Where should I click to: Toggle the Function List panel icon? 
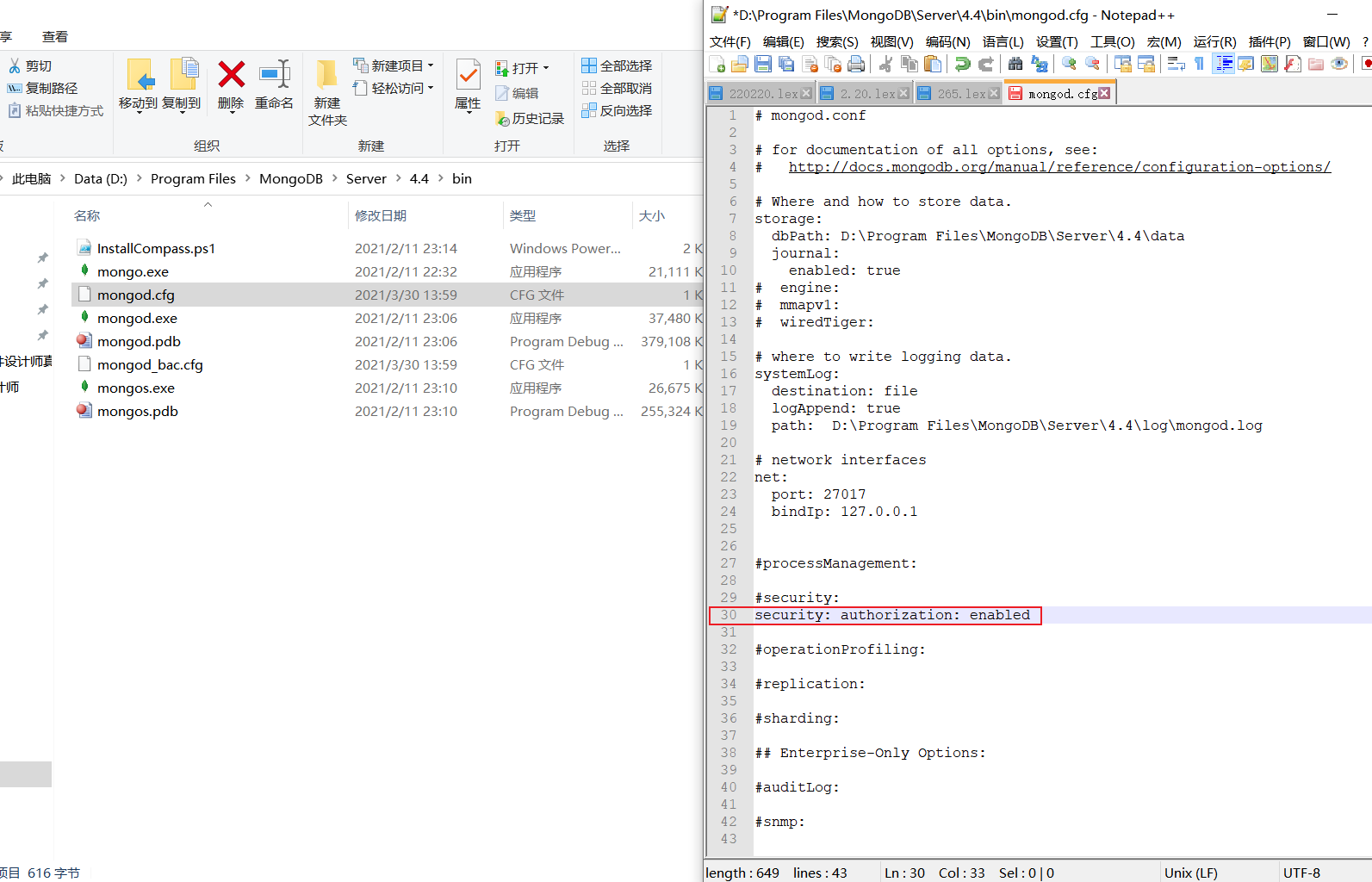click(x=1293, y=64)
